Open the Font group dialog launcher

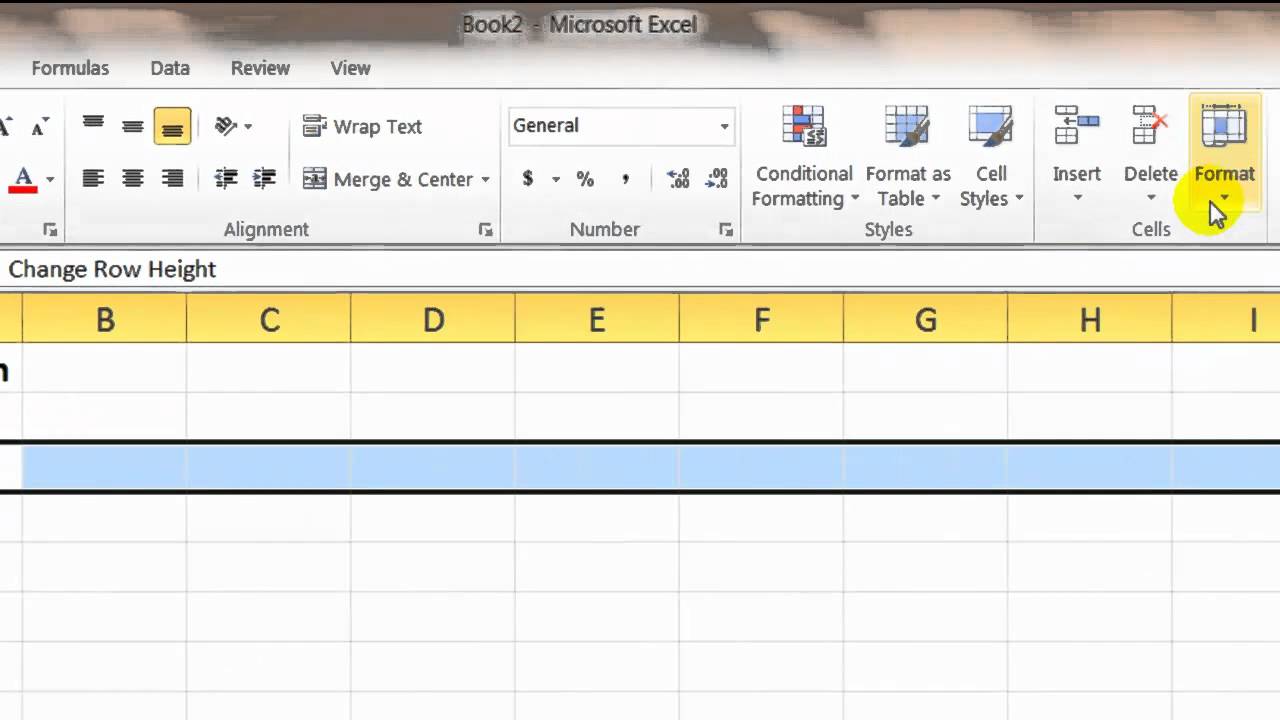(50, 230)
